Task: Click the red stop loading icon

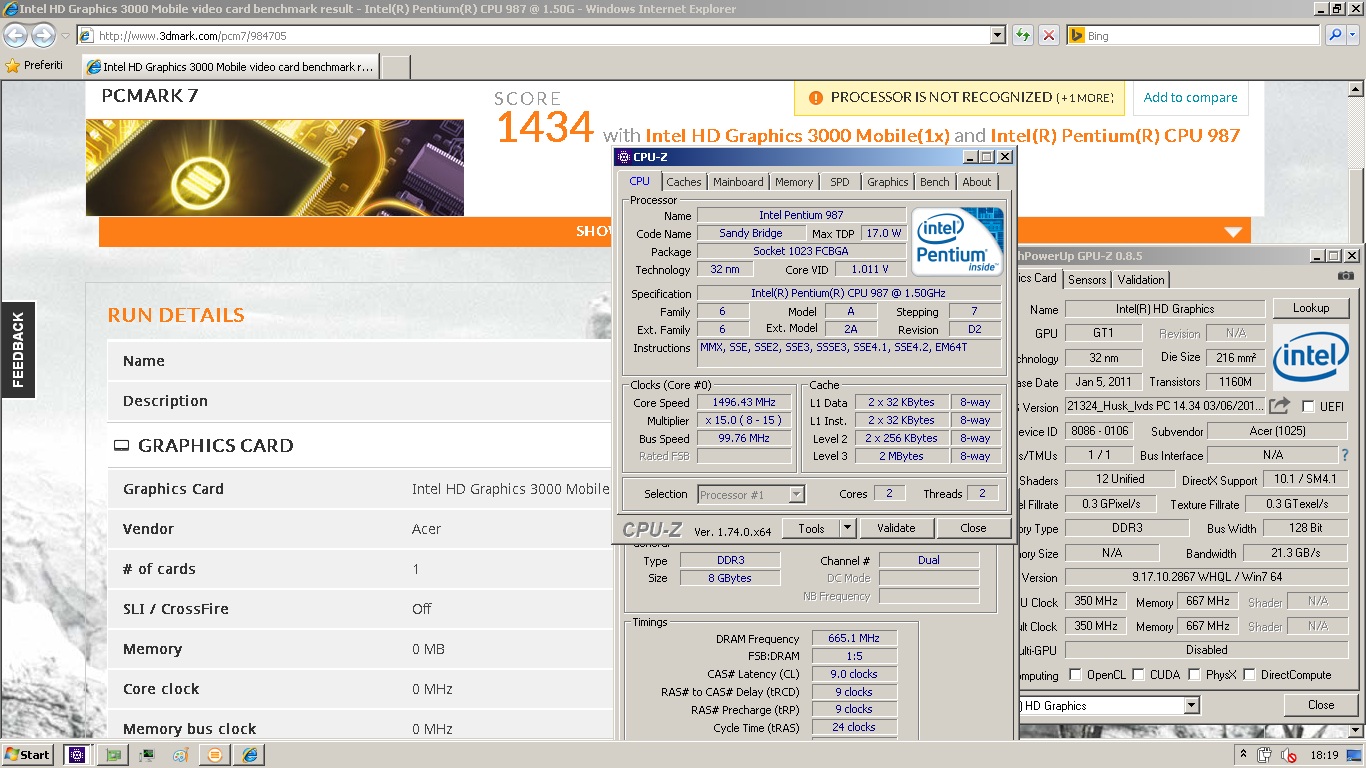Action: pyautogui.click(x=1049, y=36)
